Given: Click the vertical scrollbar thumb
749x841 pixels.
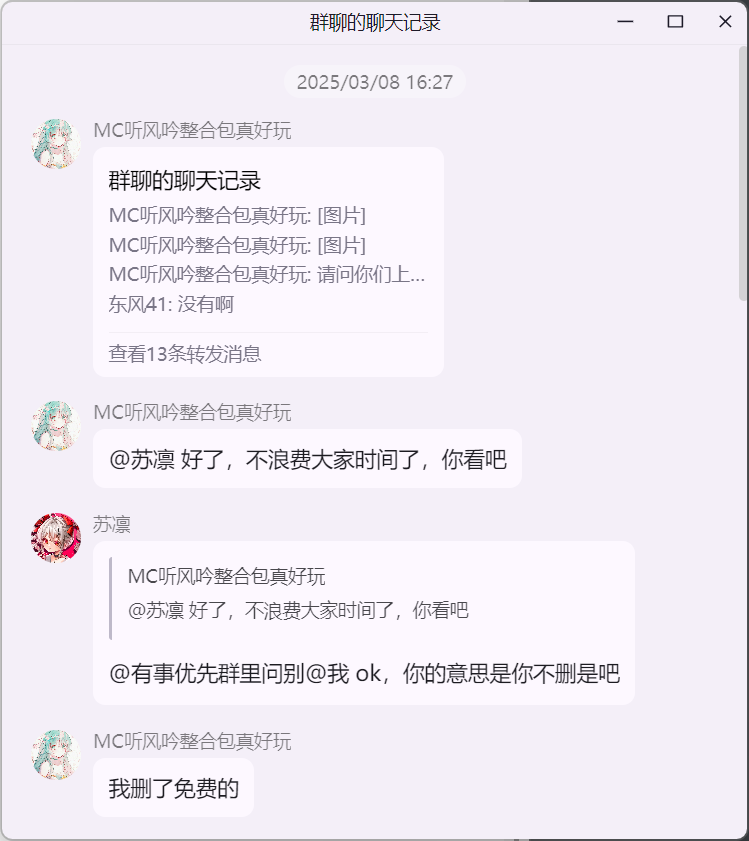Looking at the screenshot, I should click(743, 174).
